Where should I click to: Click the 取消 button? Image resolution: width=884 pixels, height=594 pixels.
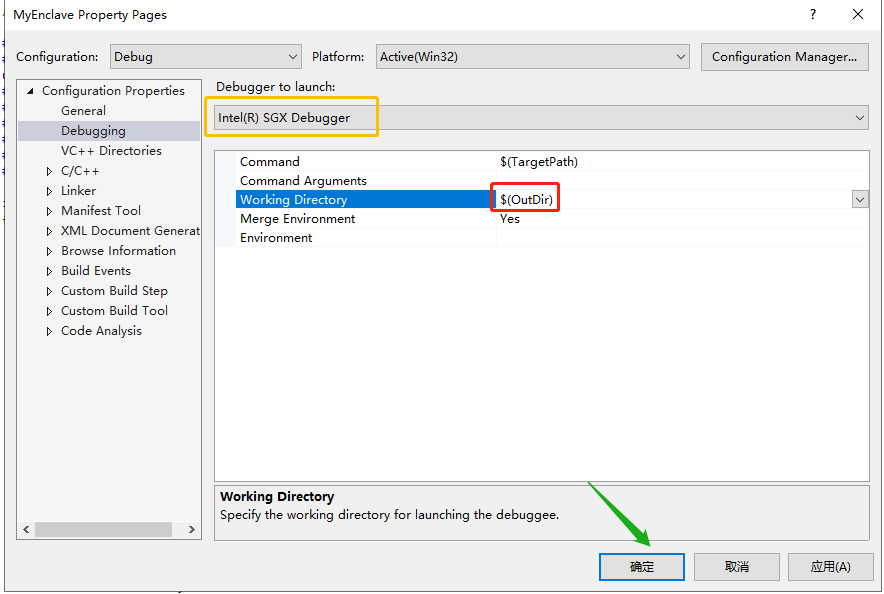[x=736, y=566]
